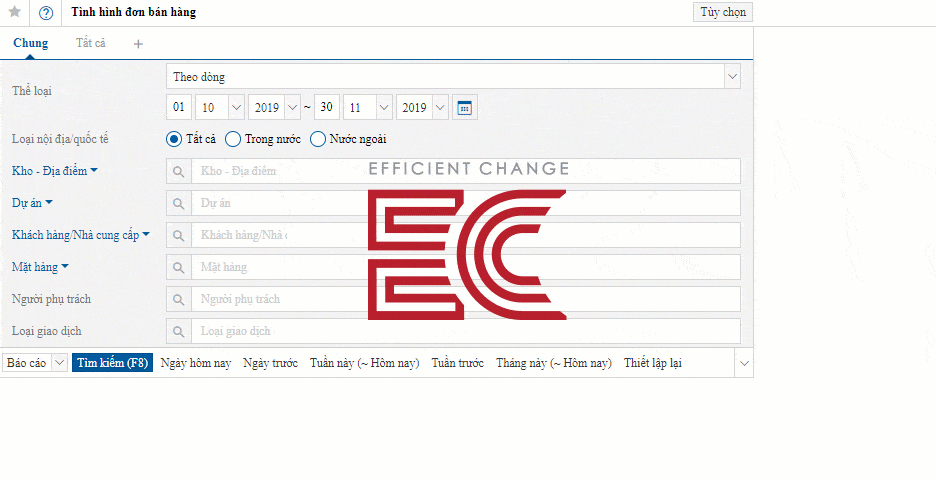
Task: Click the Tình hình đơn bán hàng title
Action: [x=134, y=13]
